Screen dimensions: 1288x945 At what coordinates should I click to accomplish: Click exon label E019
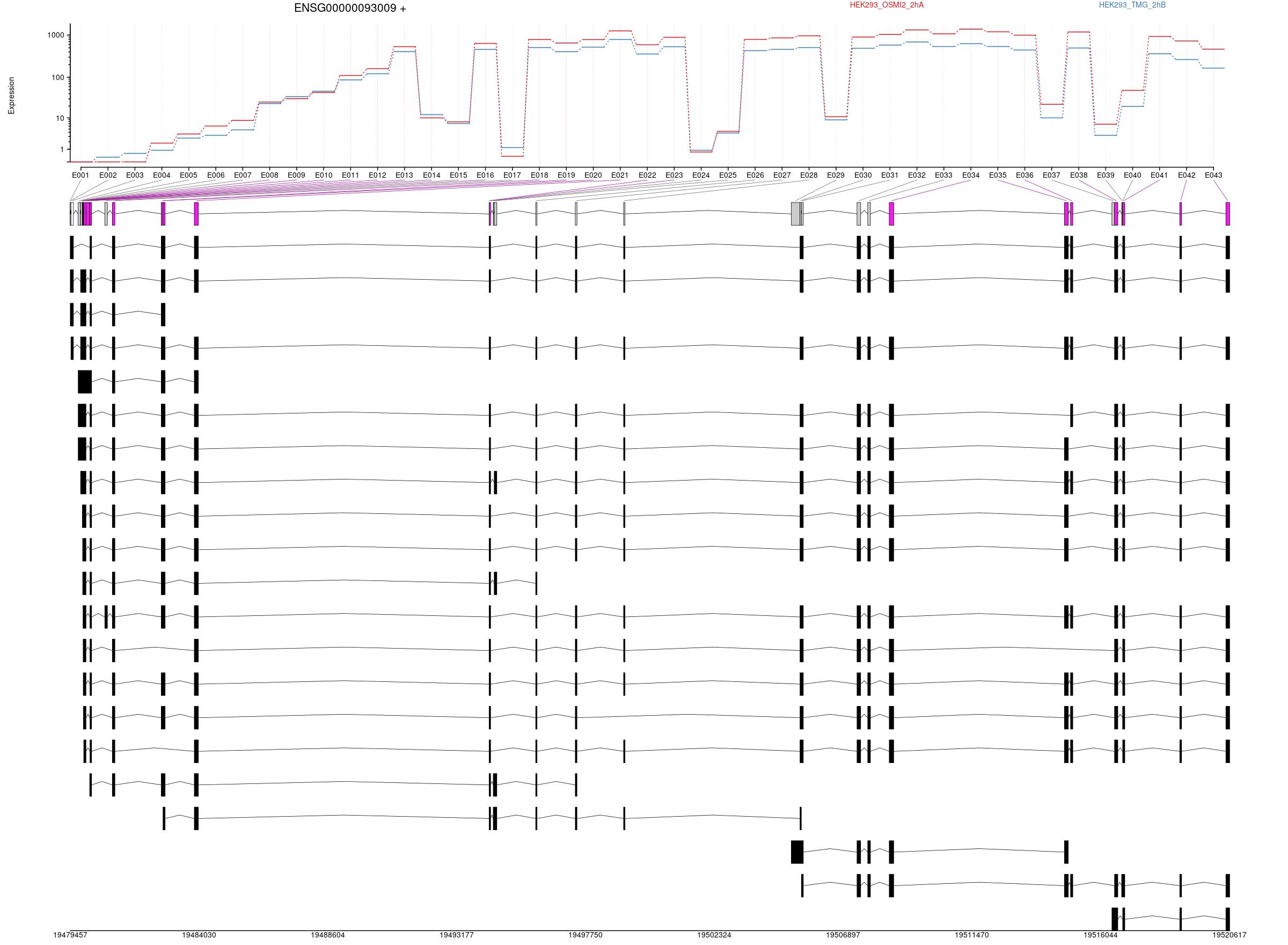pyautogui.click(x=566, y=175)
